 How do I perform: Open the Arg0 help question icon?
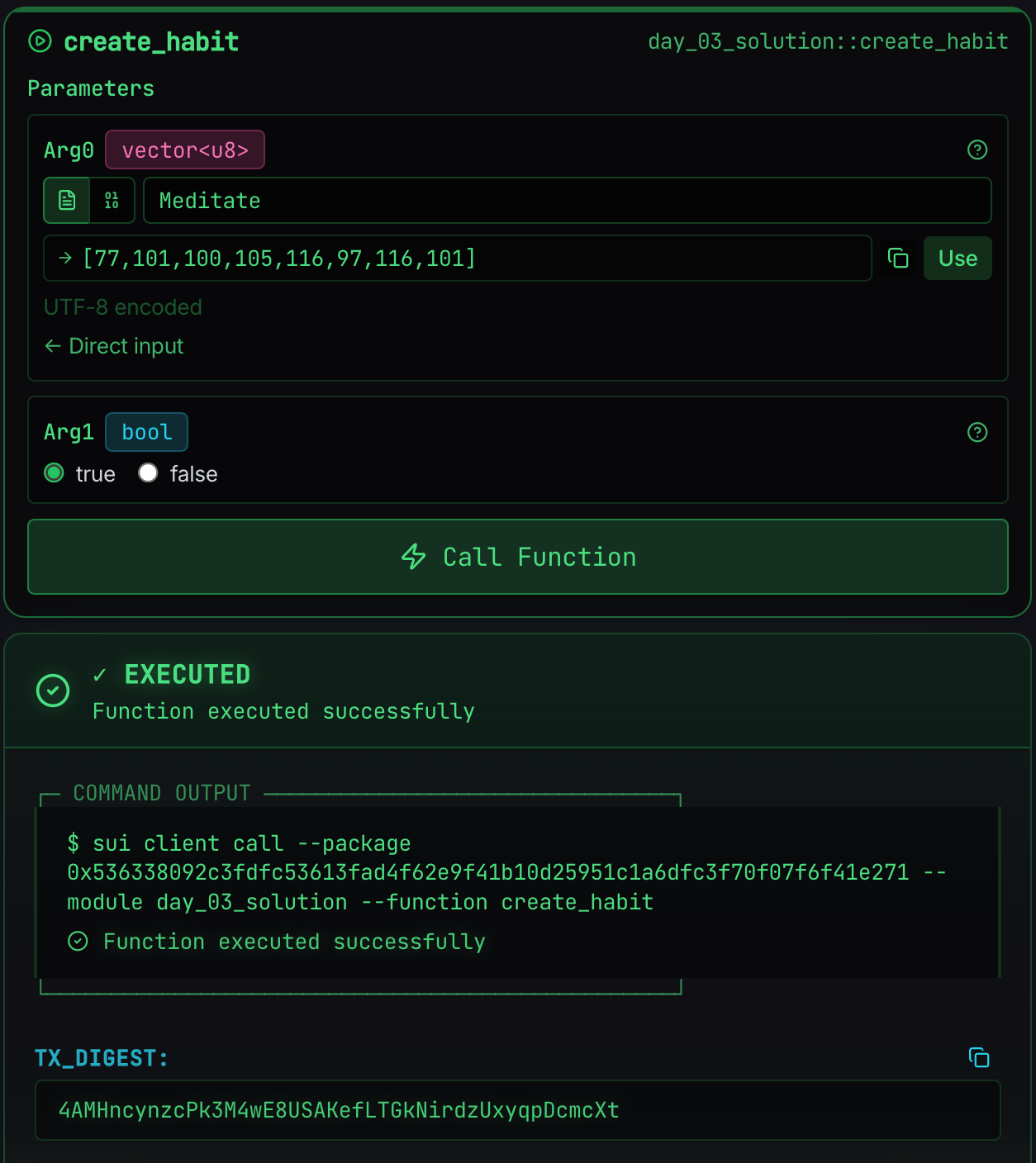(977, 150)
